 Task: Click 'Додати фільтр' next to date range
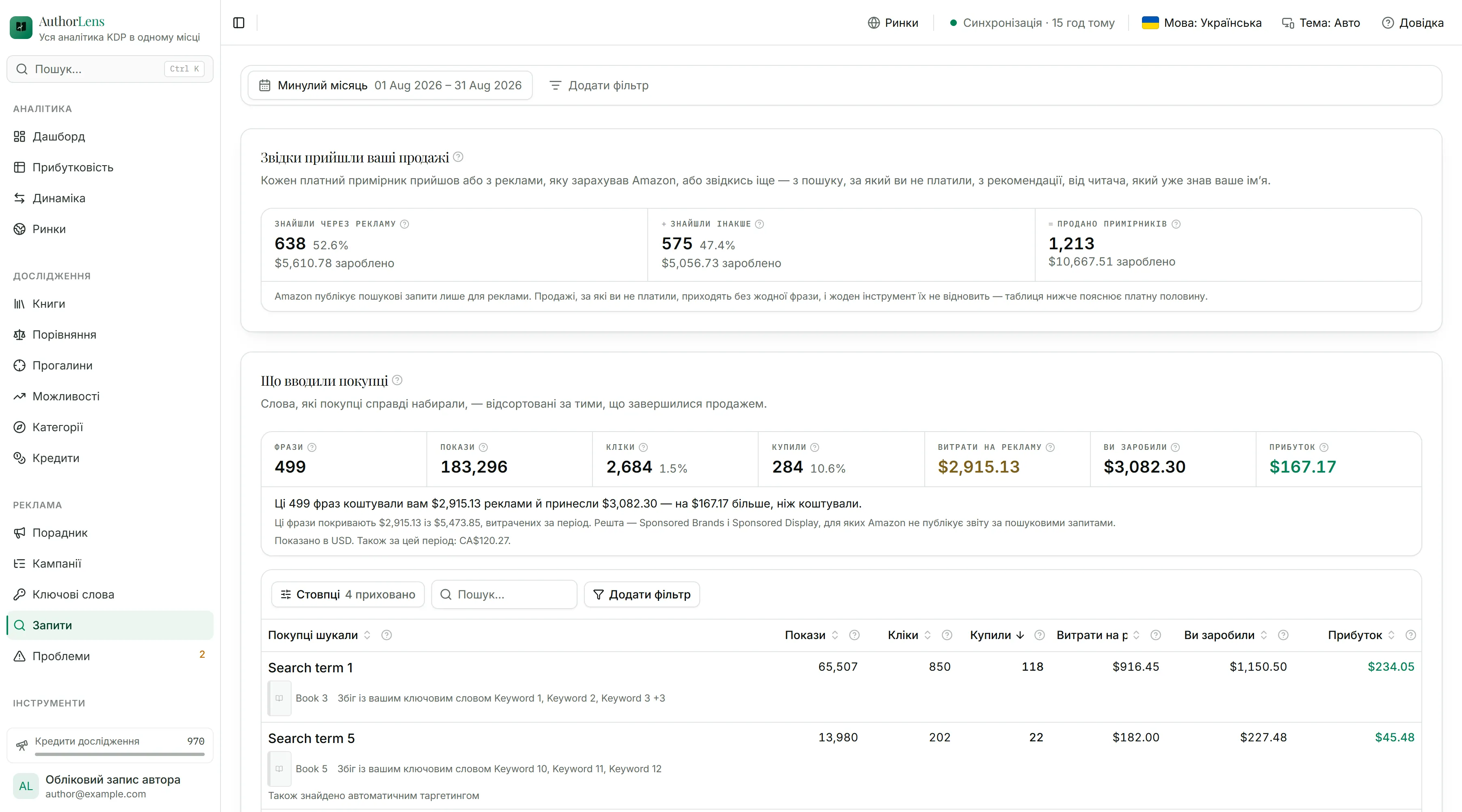(599, 85)
